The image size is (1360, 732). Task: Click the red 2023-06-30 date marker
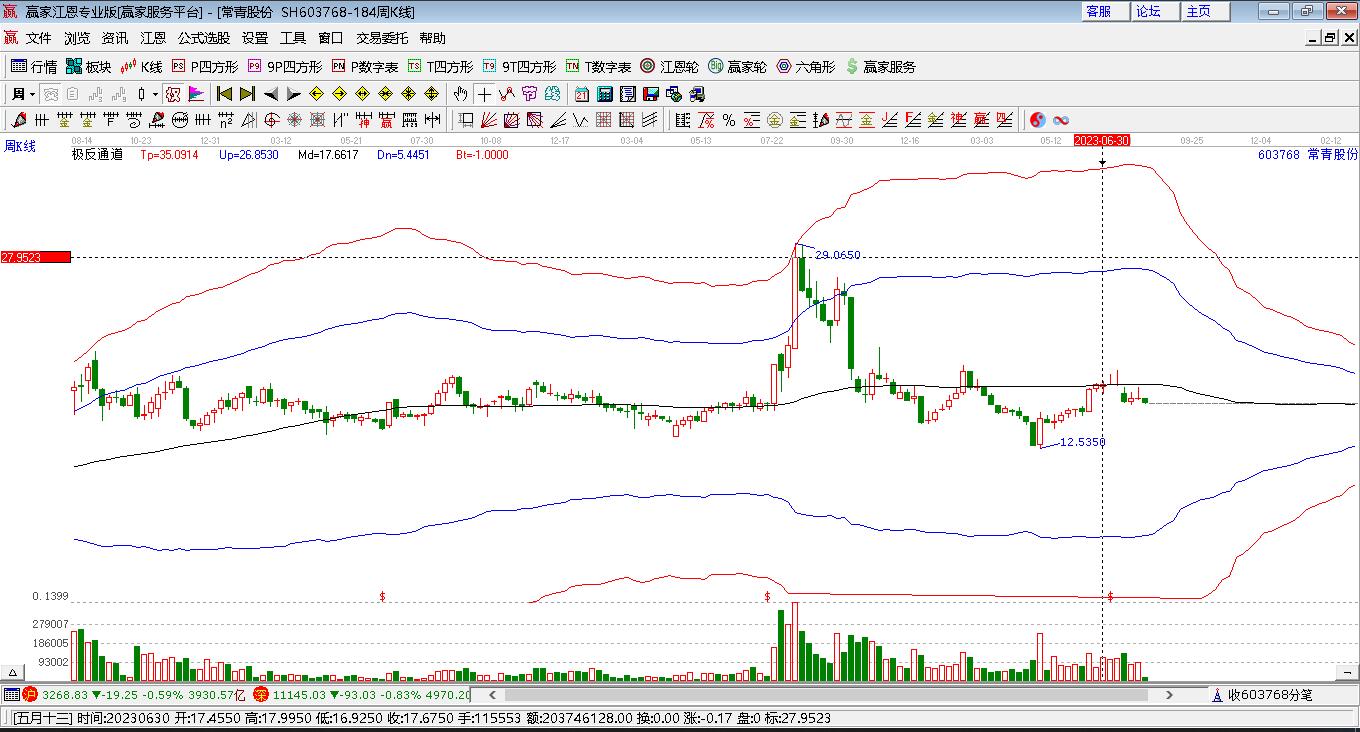(1102, 141)
